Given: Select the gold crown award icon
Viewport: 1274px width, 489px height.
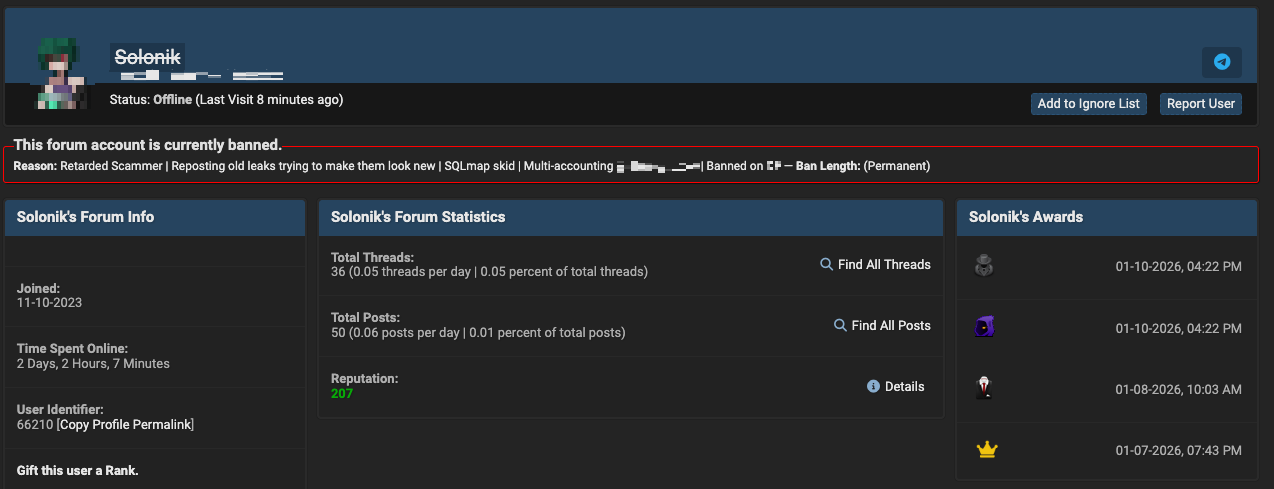Looking at the screenshot, I should coord(987,450).
